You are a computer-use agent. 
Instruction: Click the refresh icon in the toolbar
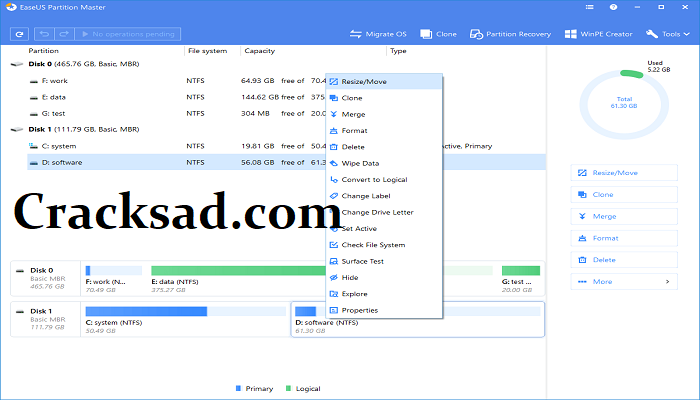tap(19, 34)
